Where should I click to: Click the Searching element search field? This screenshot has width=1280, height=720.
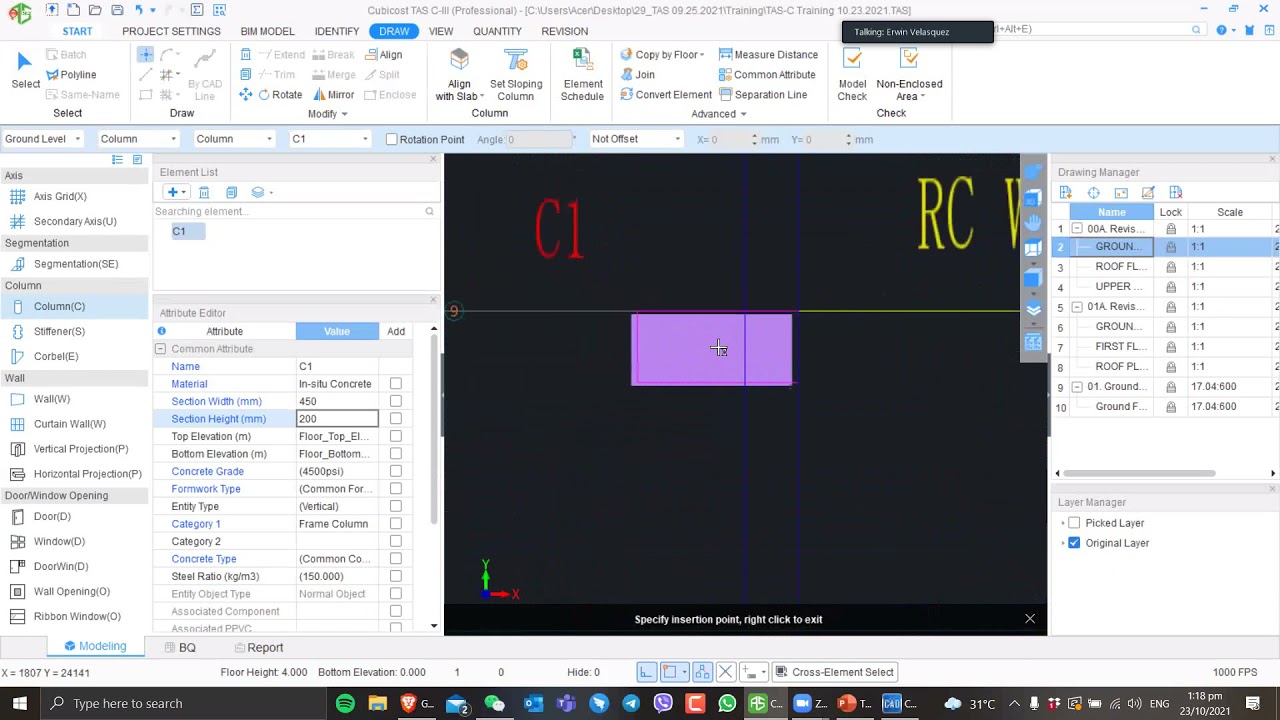coord(295,211)
